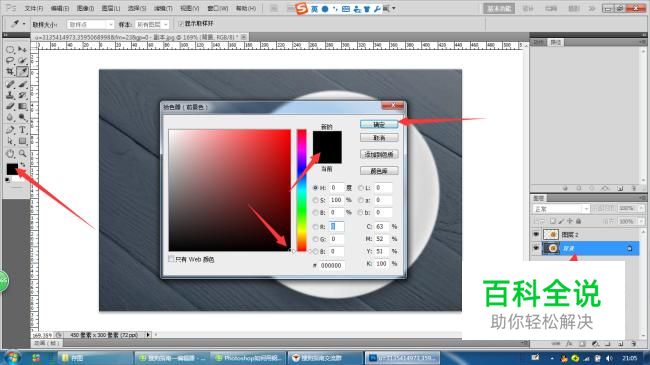Hide 图层 2 layer with eye icon
The image size is (650, 365).
tap(536, 235)
